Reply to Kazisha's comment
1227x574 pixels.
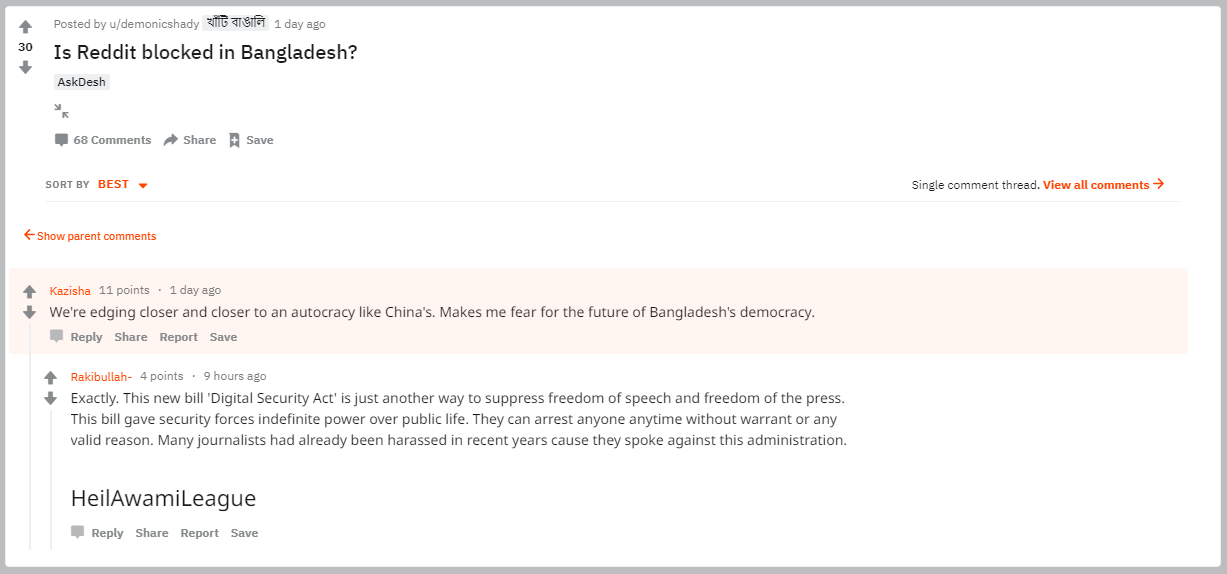click(x=77, y=337)
